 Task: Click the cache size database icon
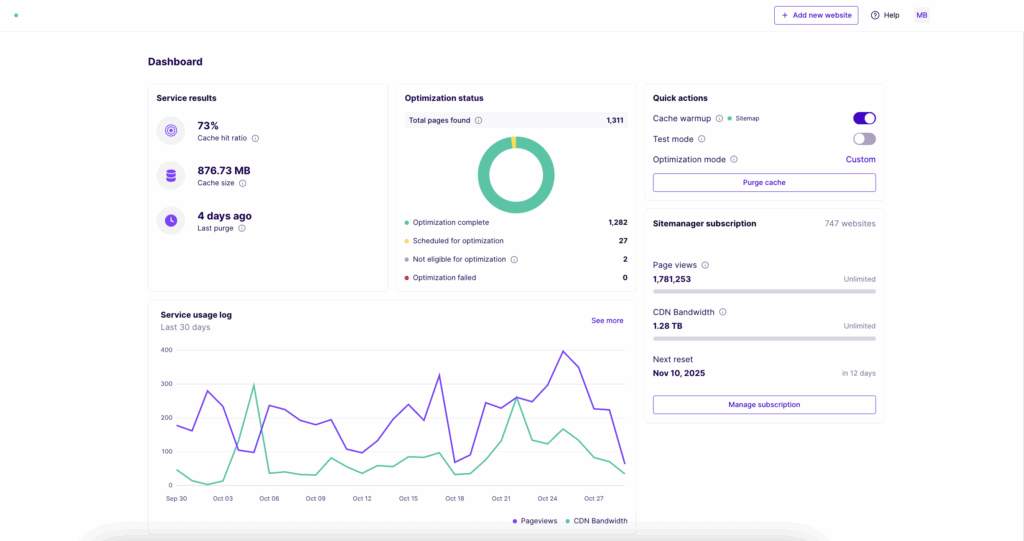171,176
